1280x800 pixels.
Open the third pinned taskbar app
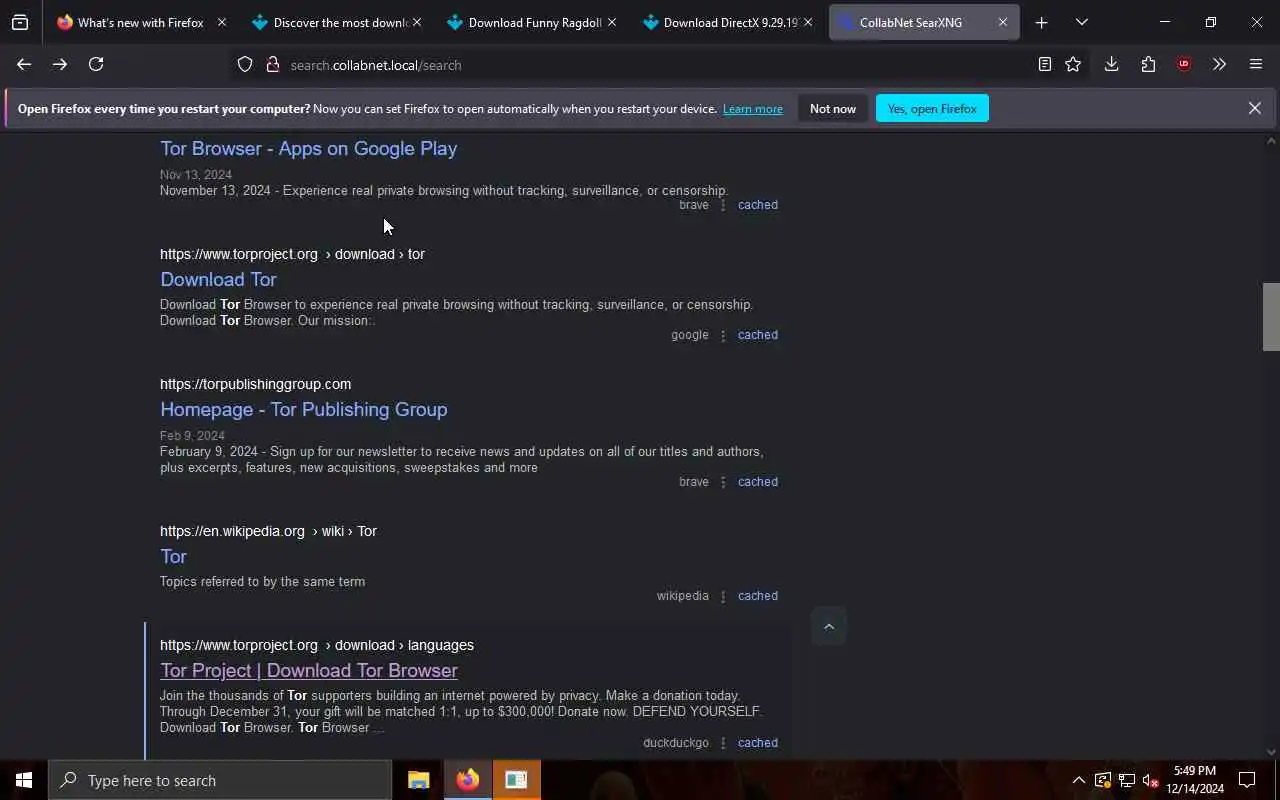coord(516,780)
